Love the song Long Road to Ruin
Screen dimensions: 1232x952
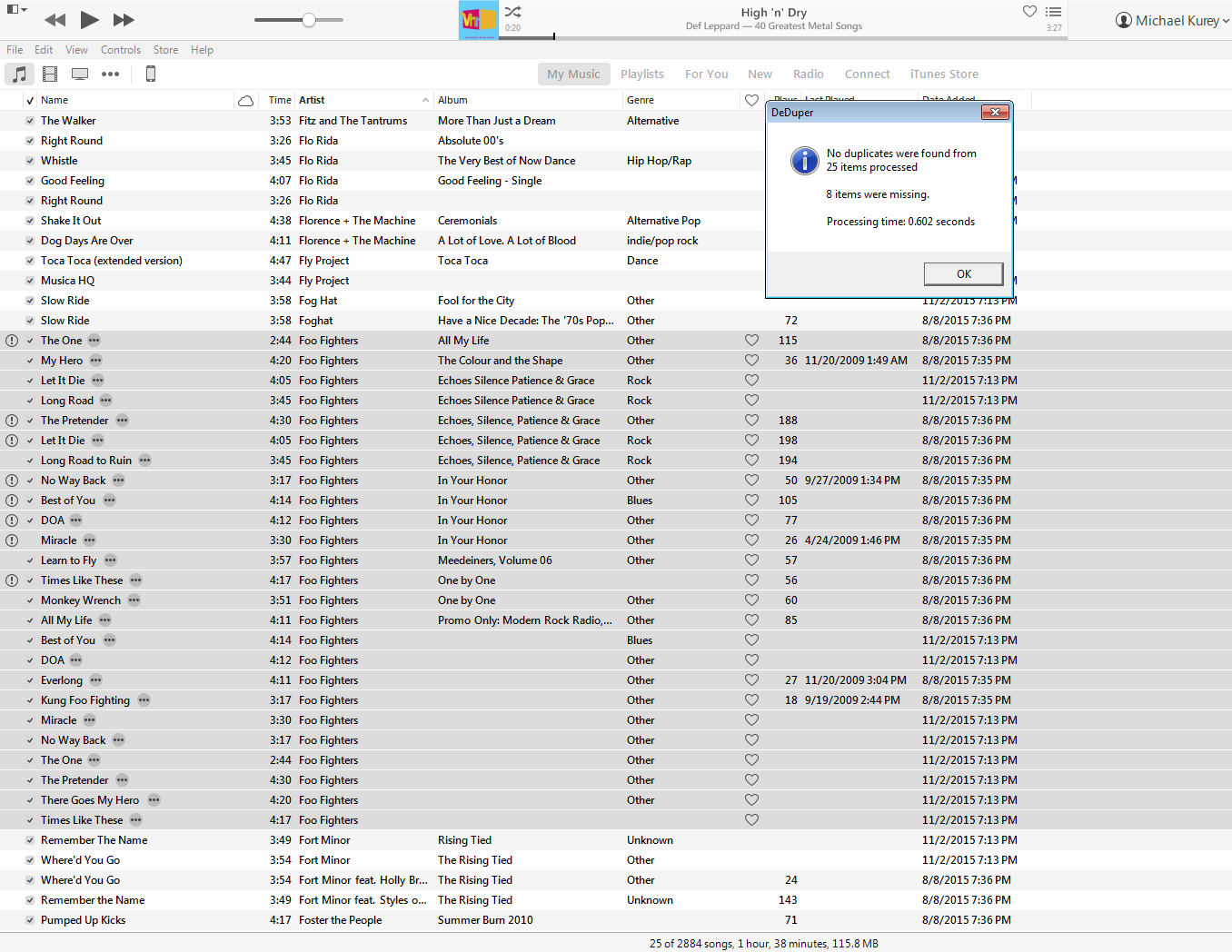tap(751, 461)
